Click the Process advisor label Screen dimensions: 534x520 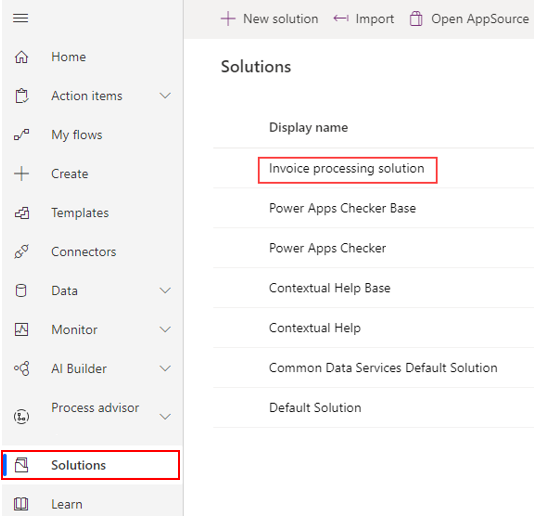click(95, 408)
